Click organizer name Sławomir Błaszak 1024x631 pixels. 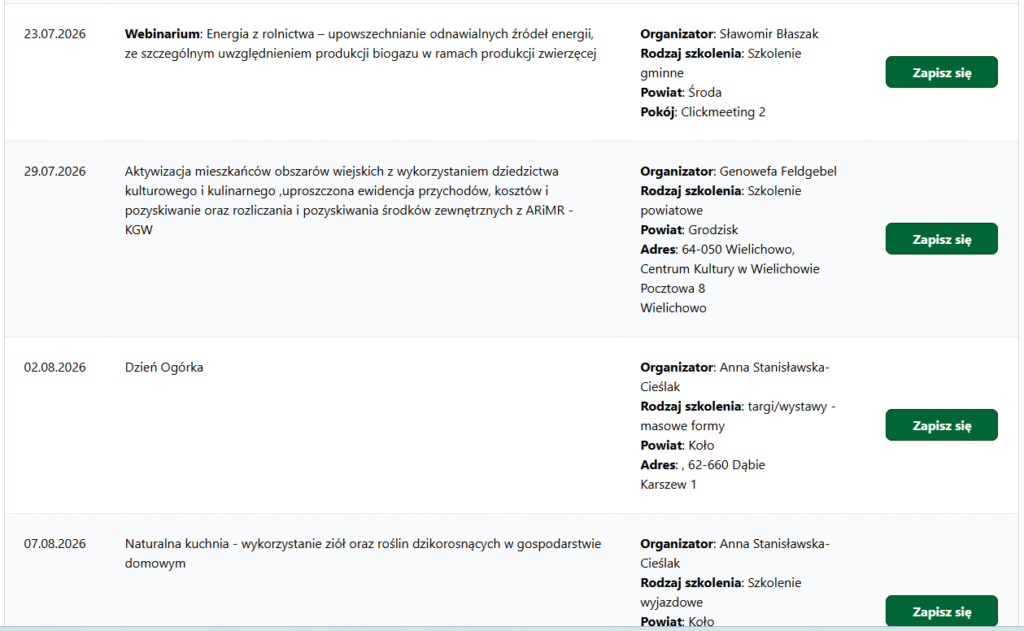[769, 34]
